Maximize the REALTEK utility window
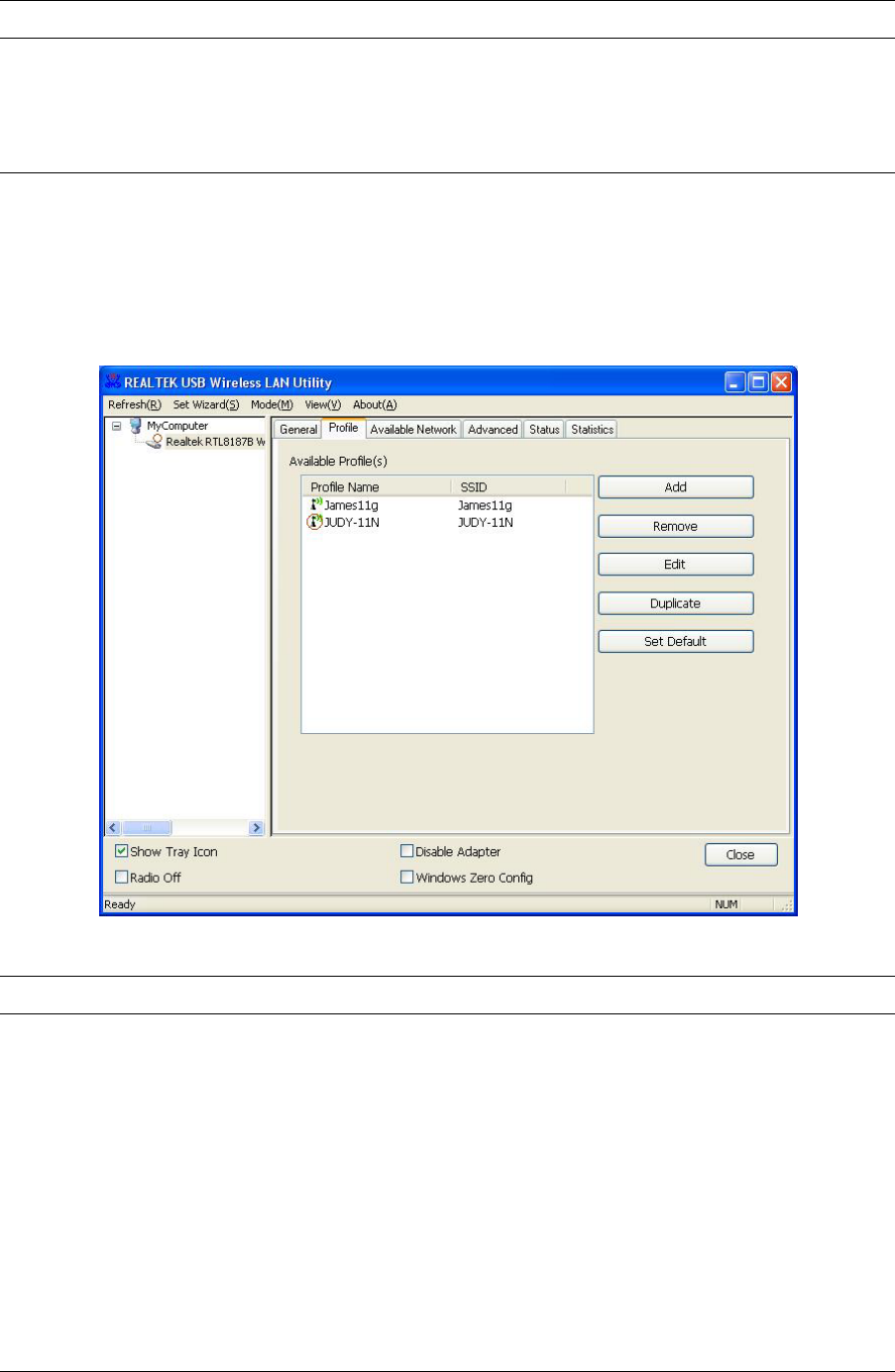Screen dimensions: 895x1372 click(758, 382)
